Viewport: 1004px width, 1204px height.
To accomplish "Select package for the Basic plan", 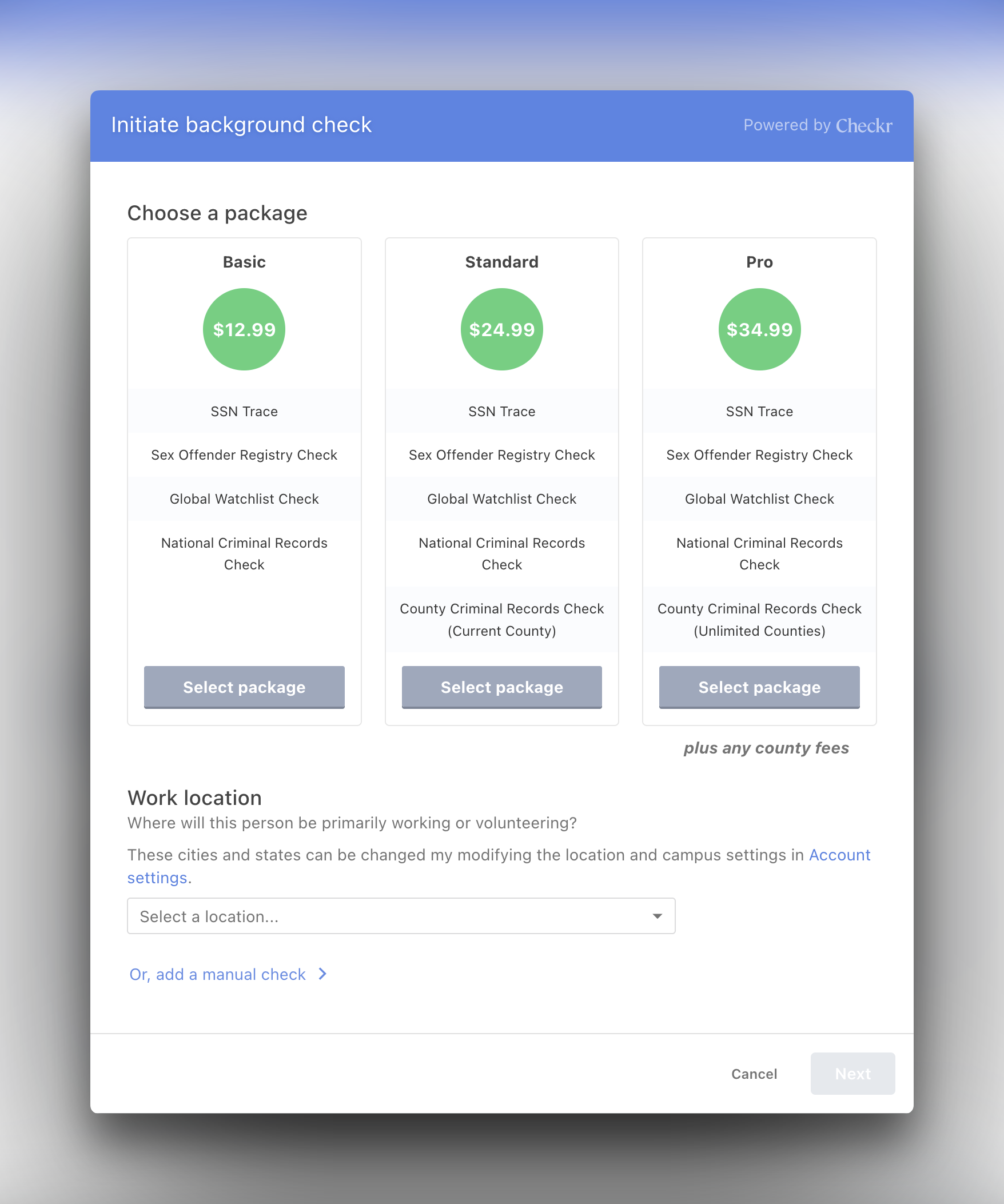I will (244, 687).
